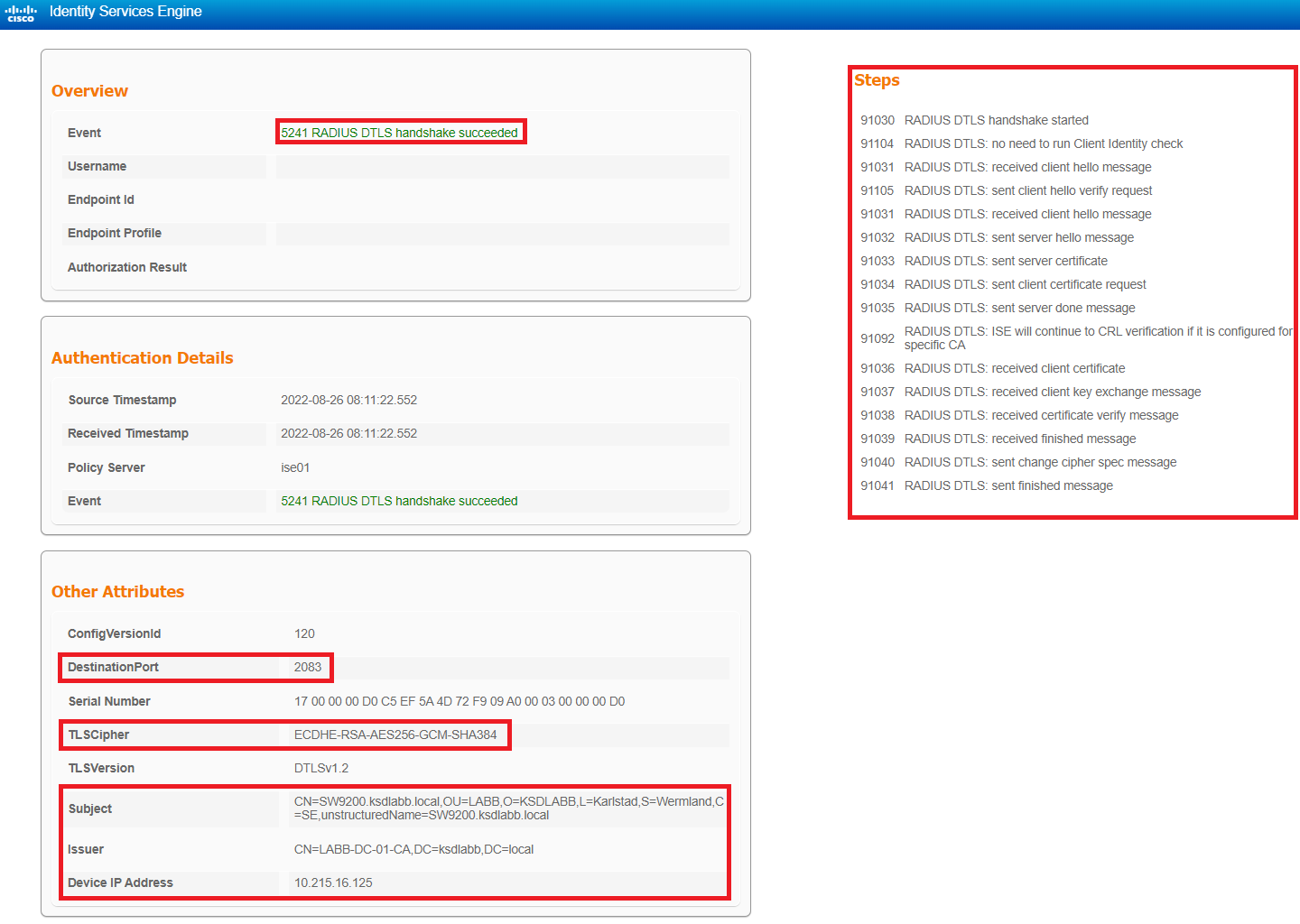Viewport: 1300px width, 924px height.
Task: Select the DestinationPort value 2083
Action: (308, 667)
